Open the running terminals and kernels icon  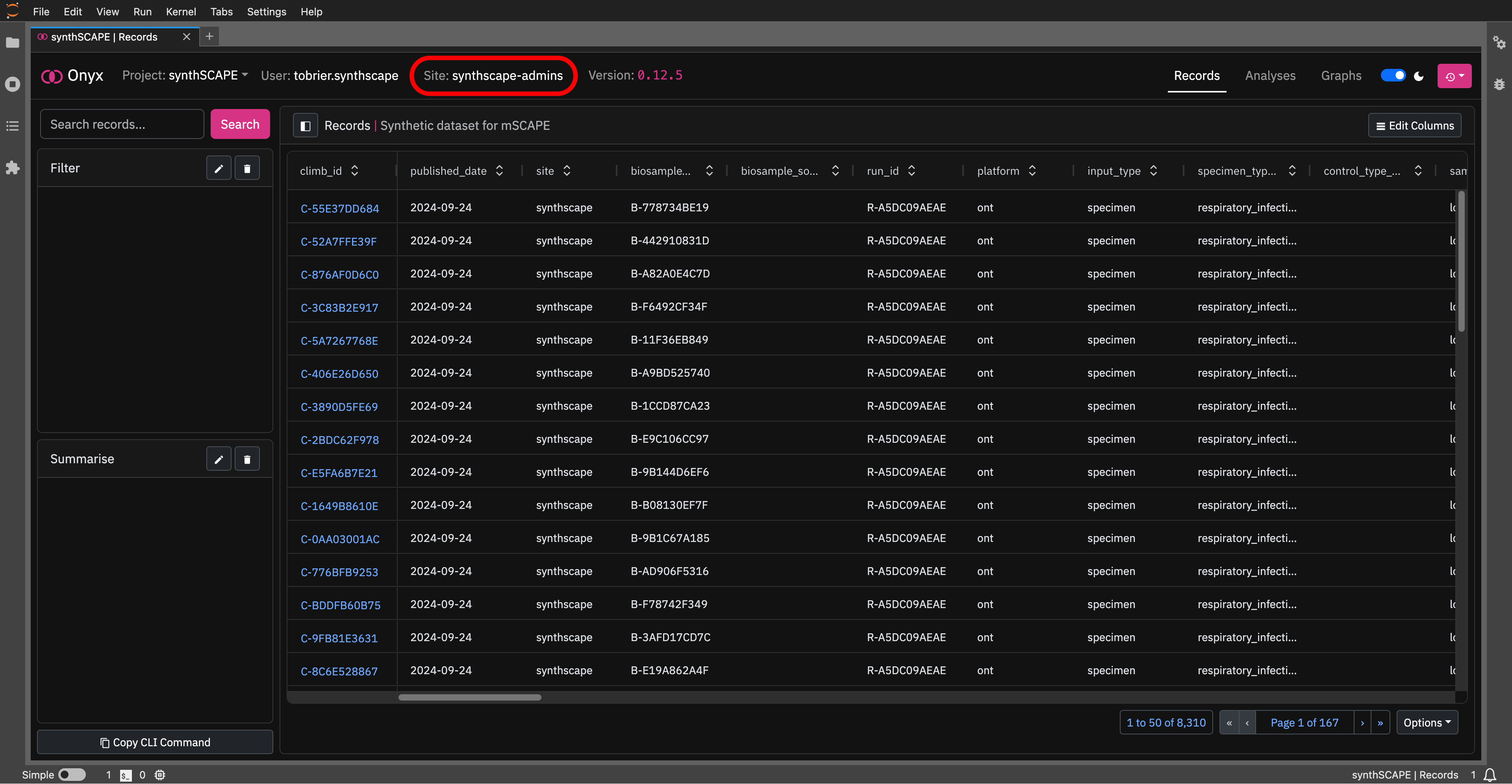click(x=12, y=85)
